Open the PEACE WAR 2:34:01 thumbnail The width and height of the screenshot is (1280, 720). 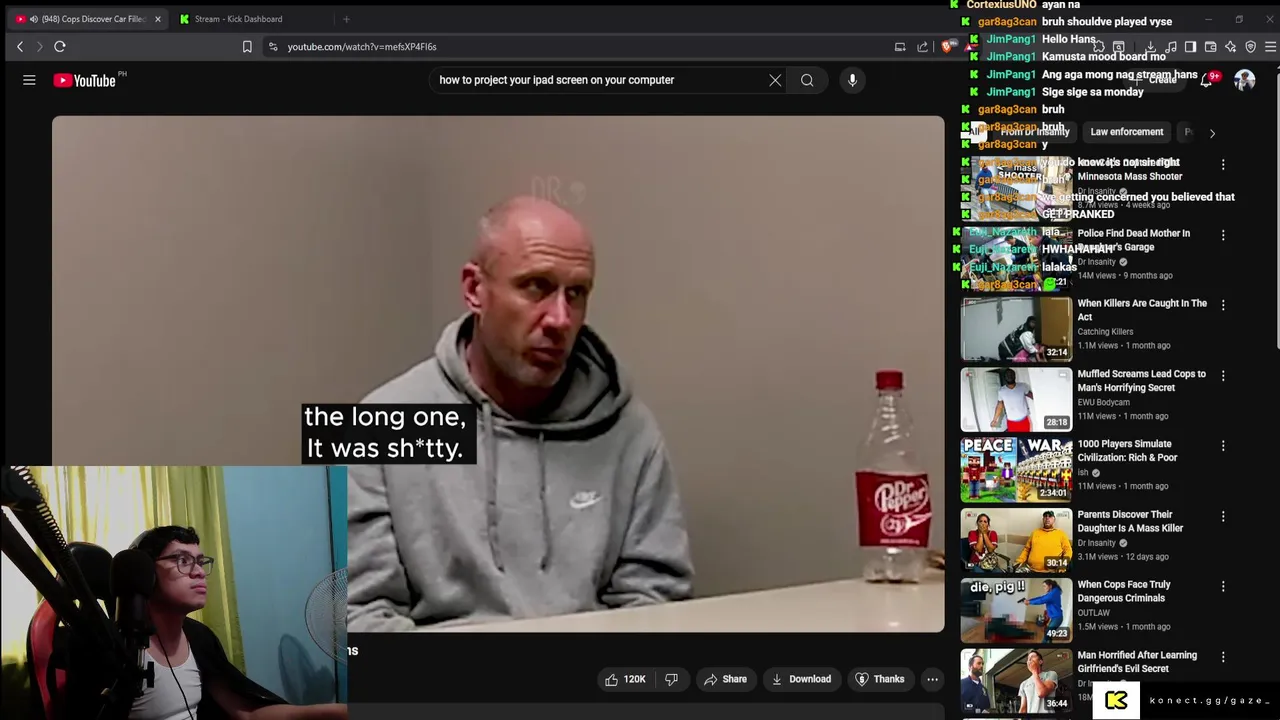pos(1016,469)
